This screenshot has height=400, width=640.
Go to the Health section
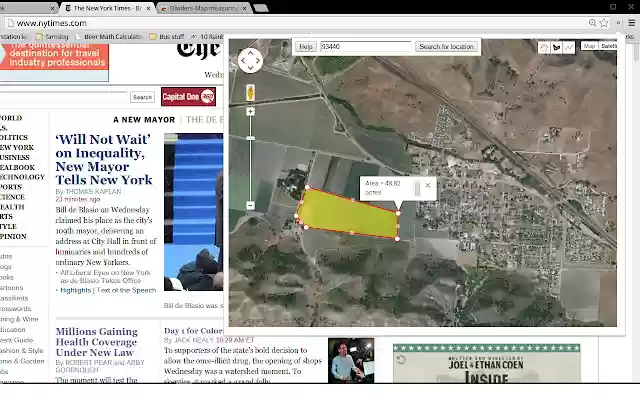pos(12,207)
